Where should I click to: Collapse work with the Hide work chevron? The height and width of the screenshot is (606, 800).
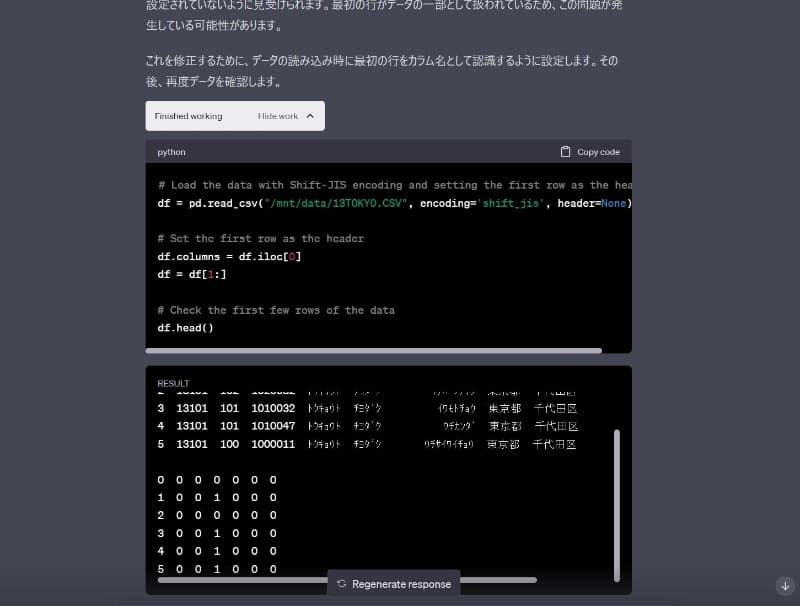[x=310, y=116]
